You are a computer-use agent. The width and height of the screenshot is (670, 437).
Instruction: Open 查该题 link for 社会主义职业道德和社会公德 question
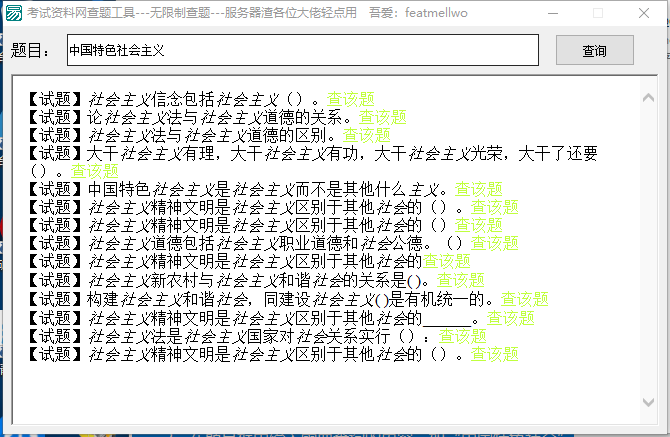[494, 243]
